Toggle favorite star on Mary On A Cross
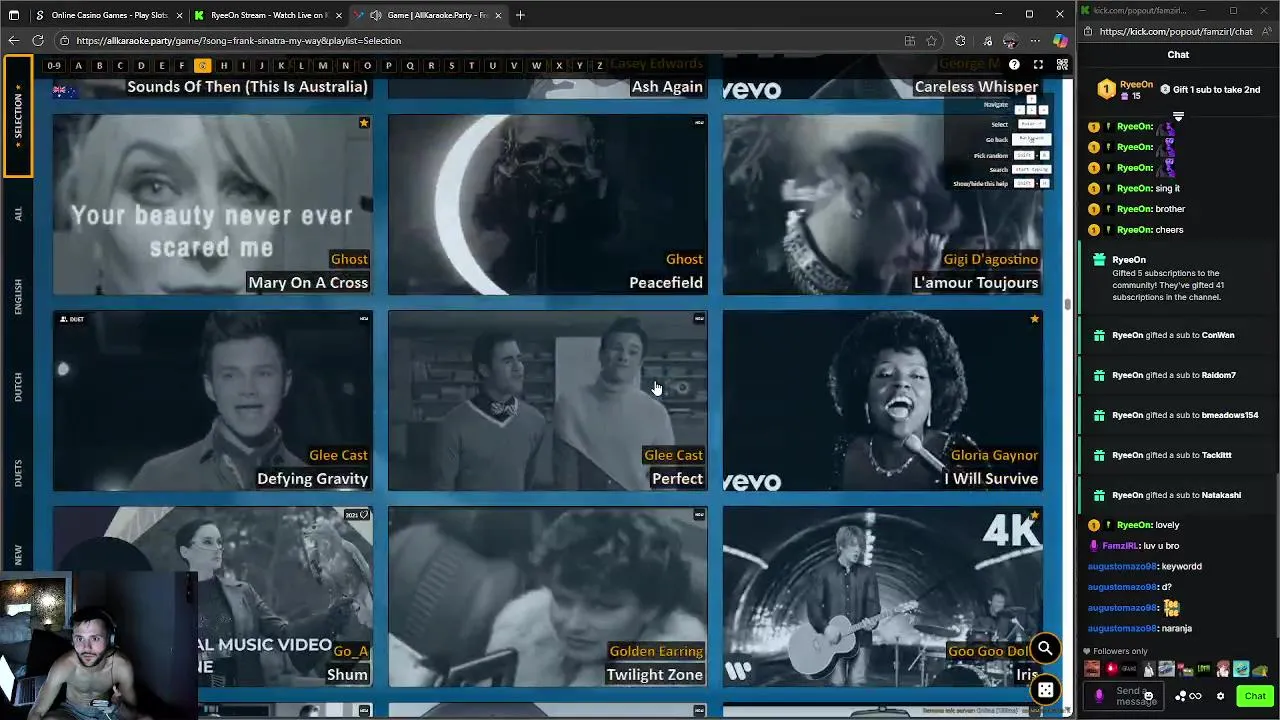This screenshot has width=1280, height=720. (364, 123)
